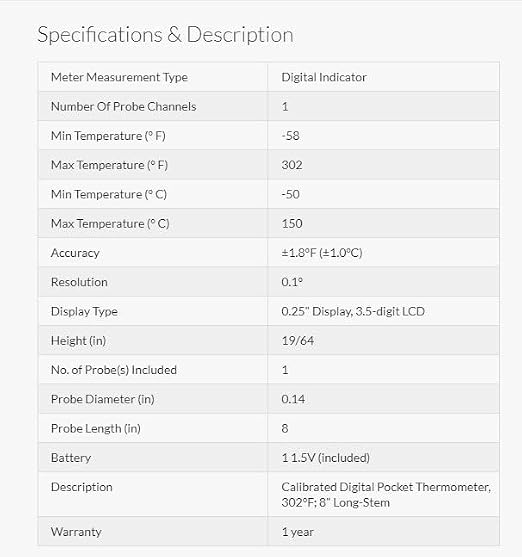This screenshot has height=557, width=522.
Task: Click the ±1.8°F (±1.0°C) accuracy value
Action: (x=322, y=253)
